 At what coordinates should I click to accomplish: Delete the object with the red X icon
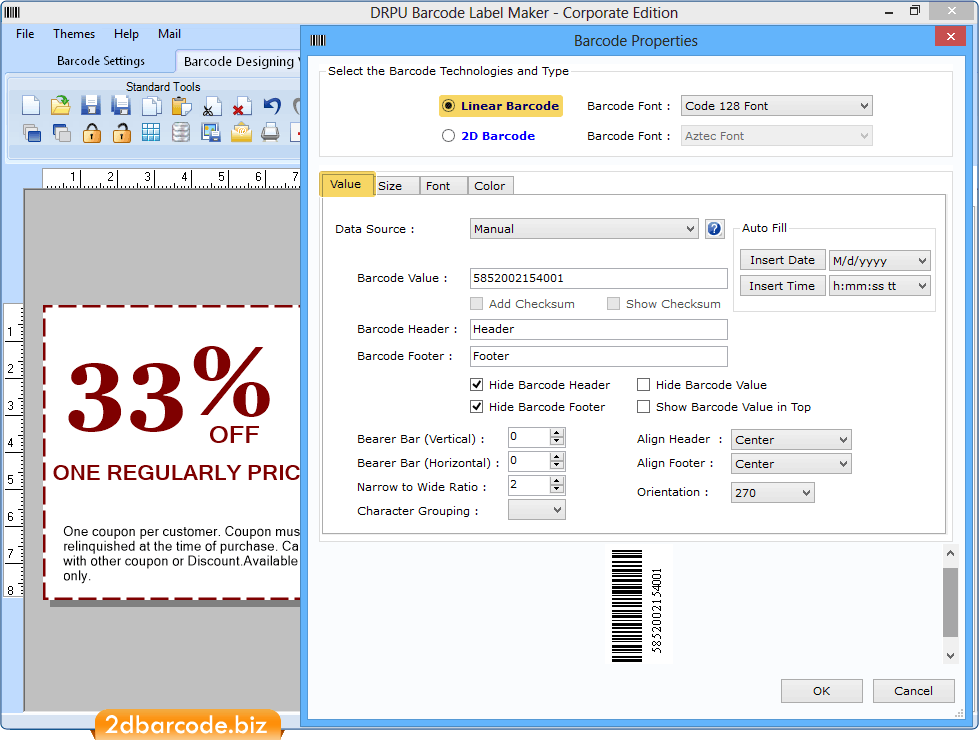[241, 106]
